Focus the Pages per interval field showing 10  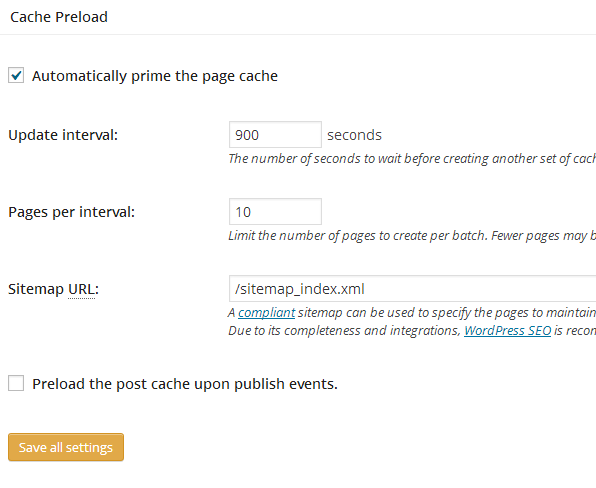click(x=275, y=211)
